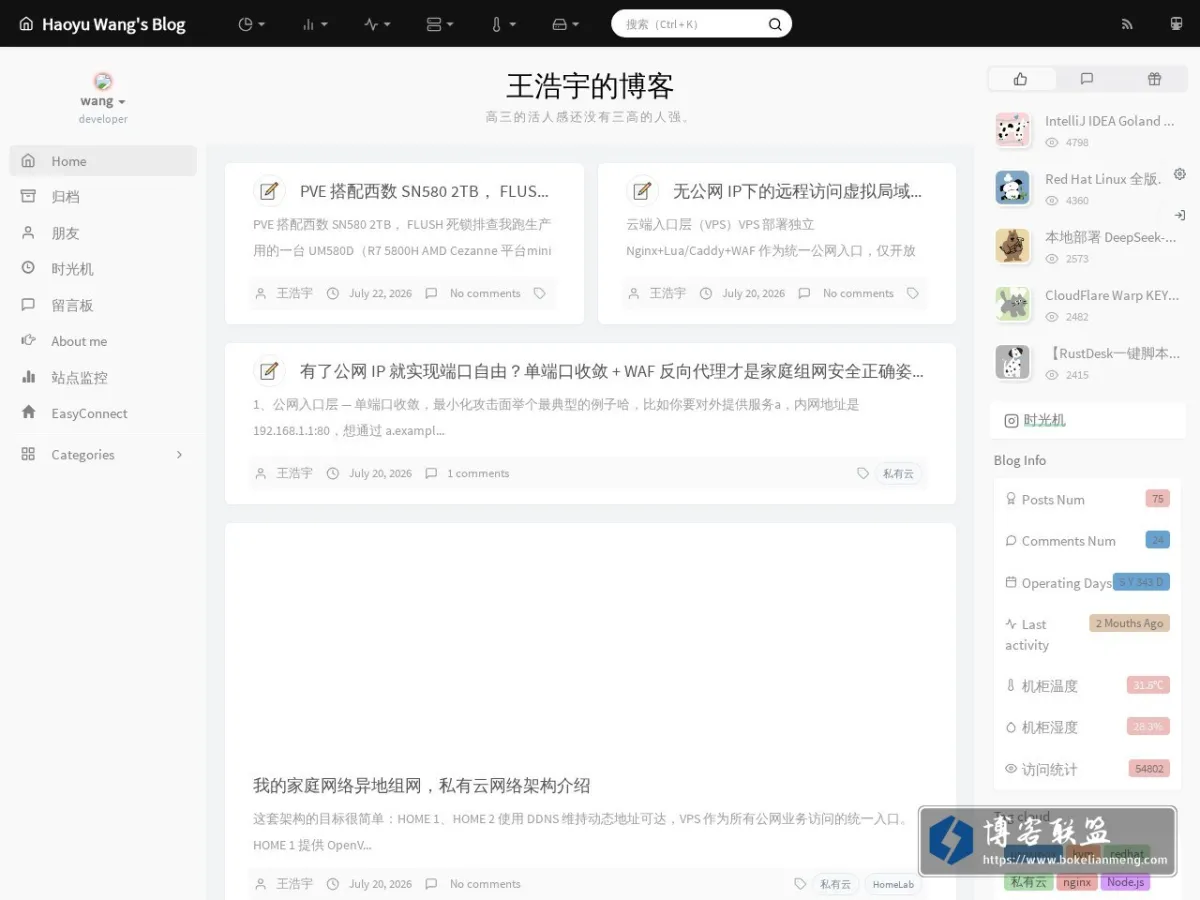
Task: Open the 无公网 IP下的远程访问 post title
Action: tap(798, 191)
